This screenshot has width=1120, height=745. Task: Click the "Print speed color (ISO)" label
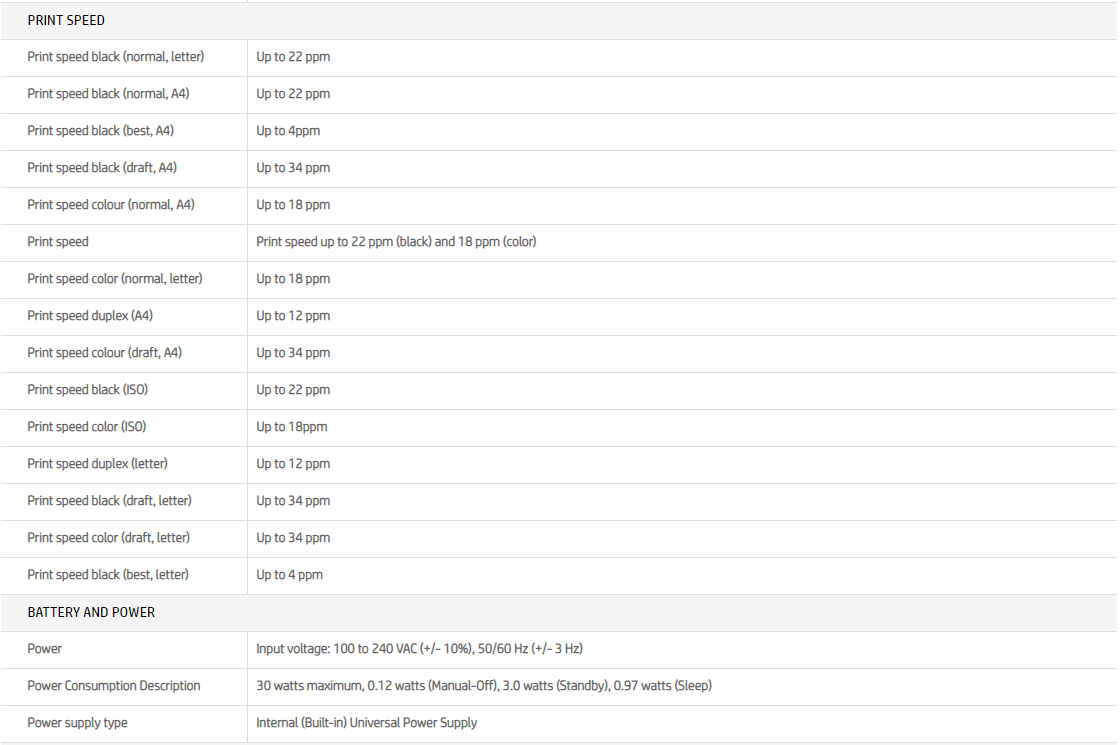pyautogui.click(x=87, y=427)
